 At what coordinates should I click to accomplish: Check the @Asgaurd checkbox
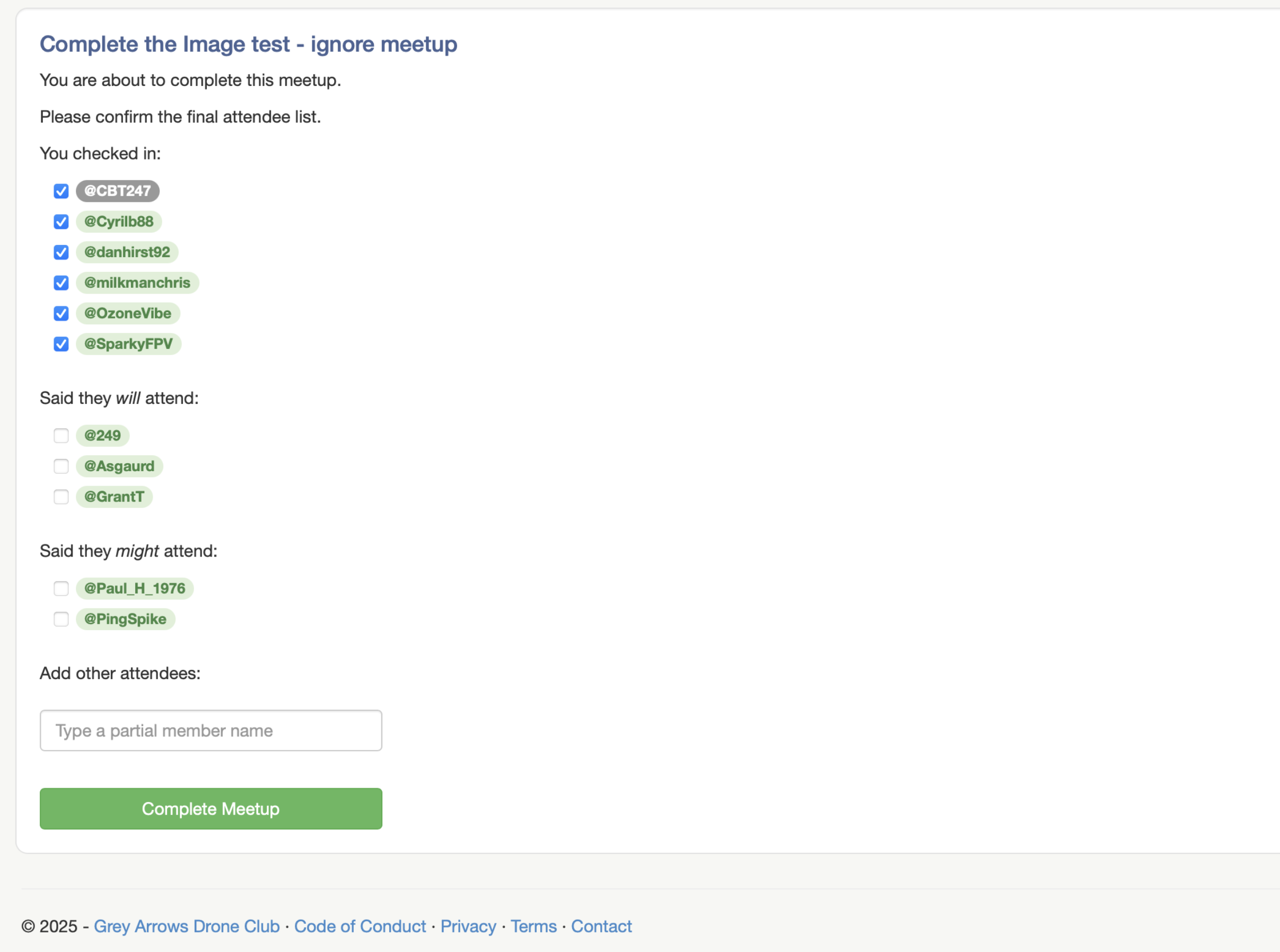pos(61,466)
